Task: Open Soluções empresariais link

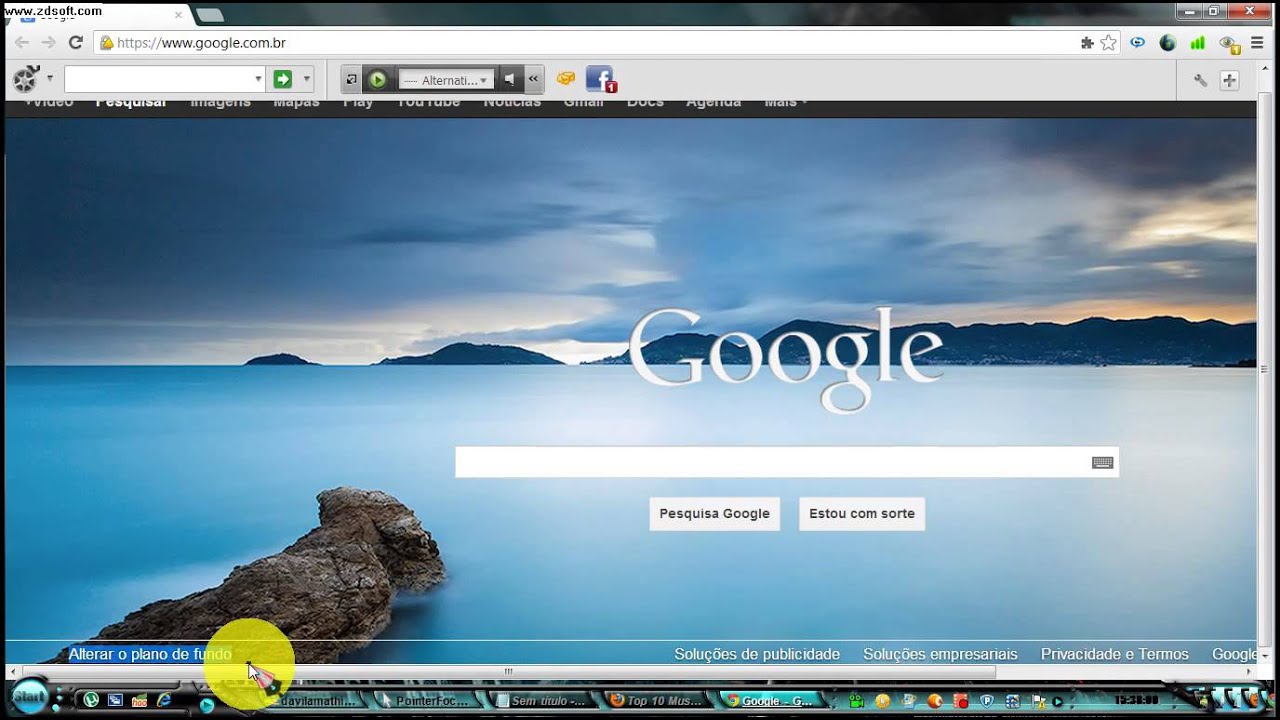Action: (940, 654)
